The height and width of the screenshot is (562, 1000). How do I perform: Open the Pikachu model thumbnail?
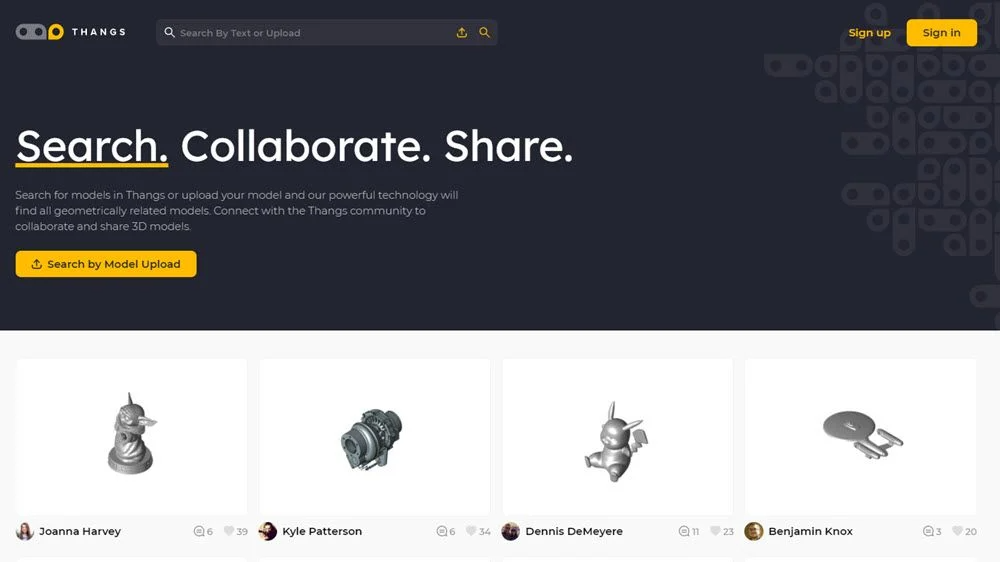617,437
